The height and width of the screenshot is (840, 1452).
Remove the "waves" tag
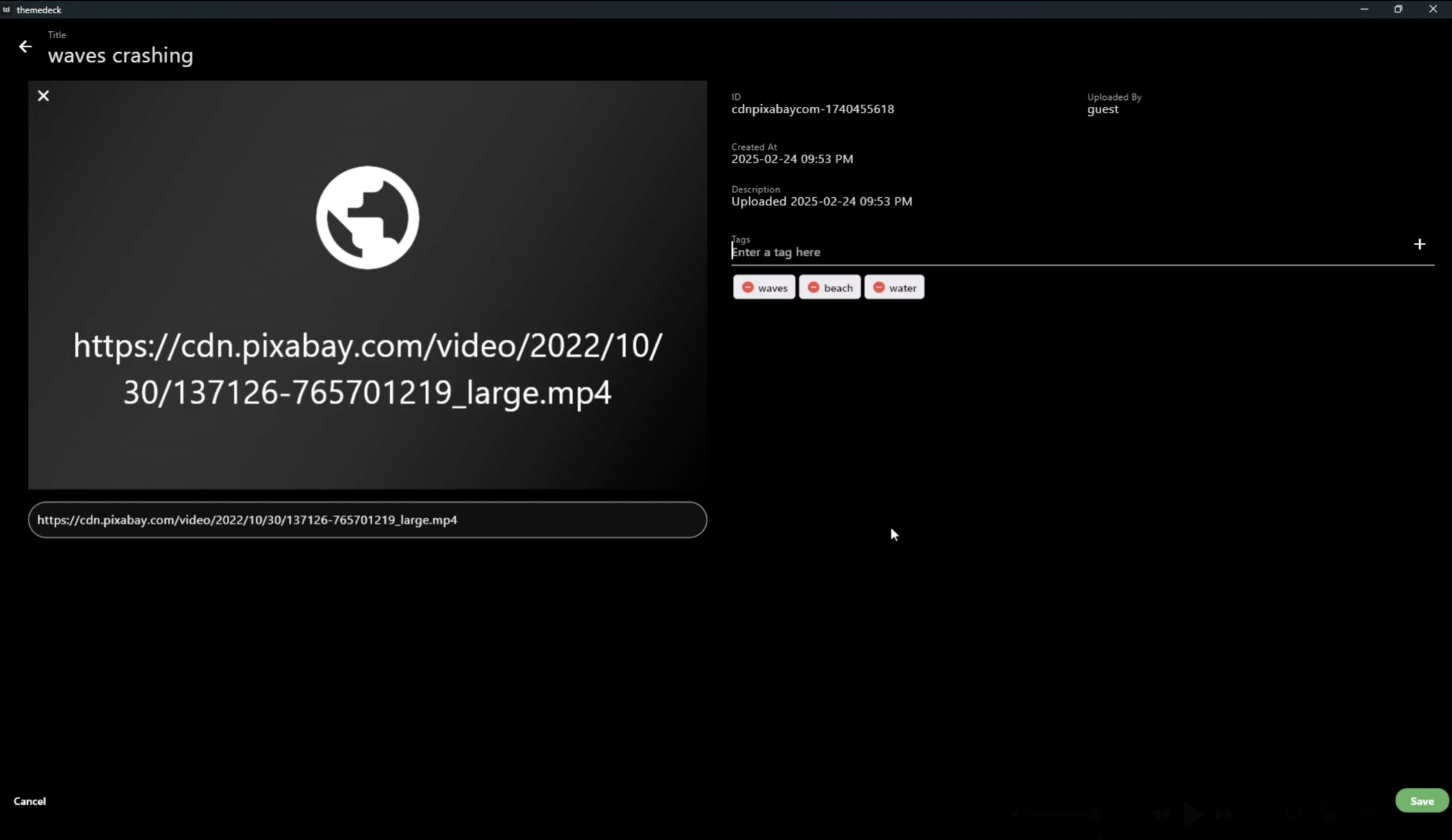(x=748, y=287)
